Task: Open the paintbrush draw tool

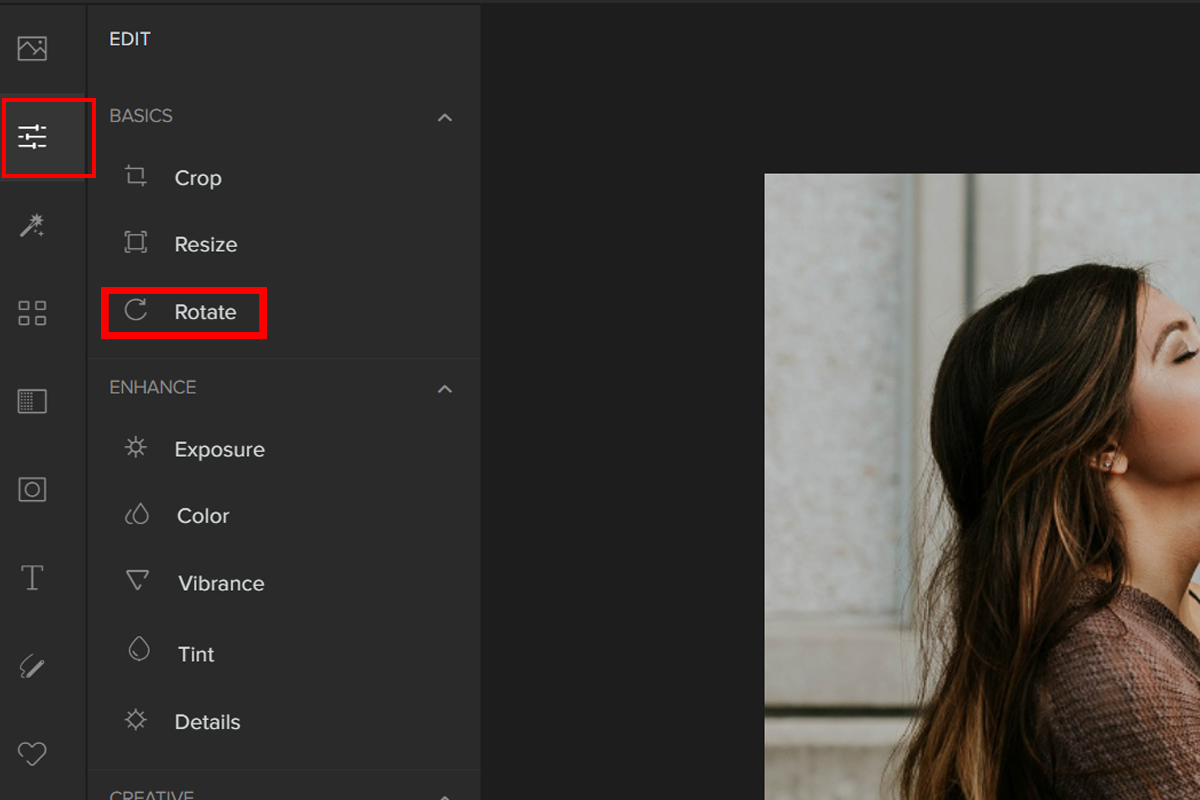Action: click(x=32, y=666)
